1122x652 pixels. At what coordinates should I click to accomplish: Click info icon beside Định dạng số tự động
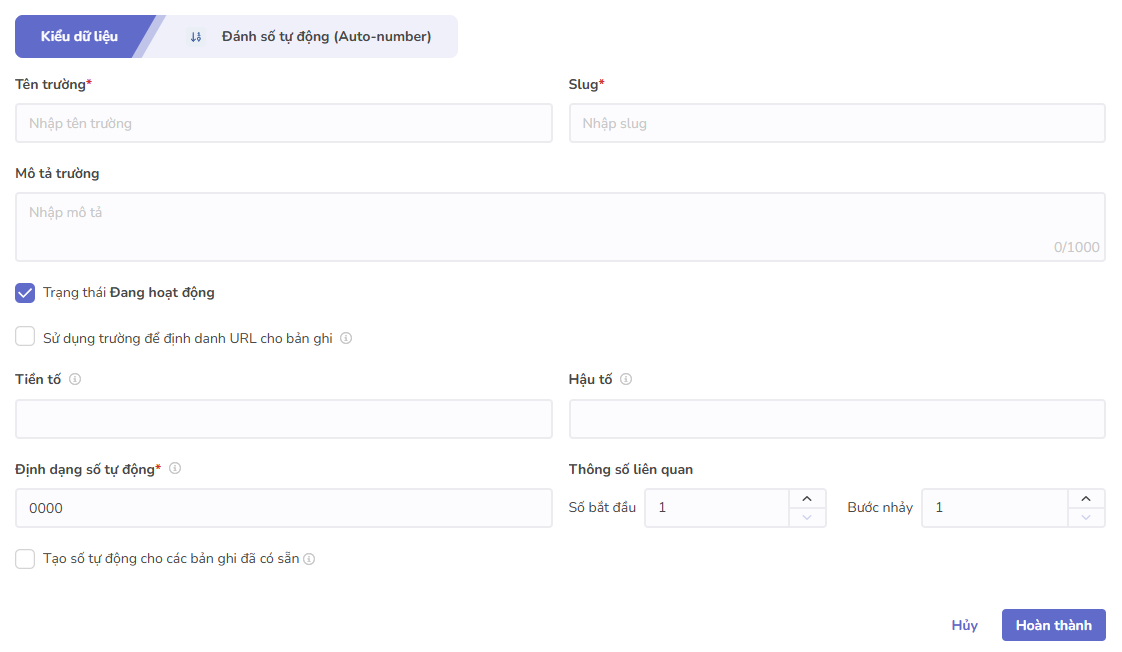coord(175,468)
